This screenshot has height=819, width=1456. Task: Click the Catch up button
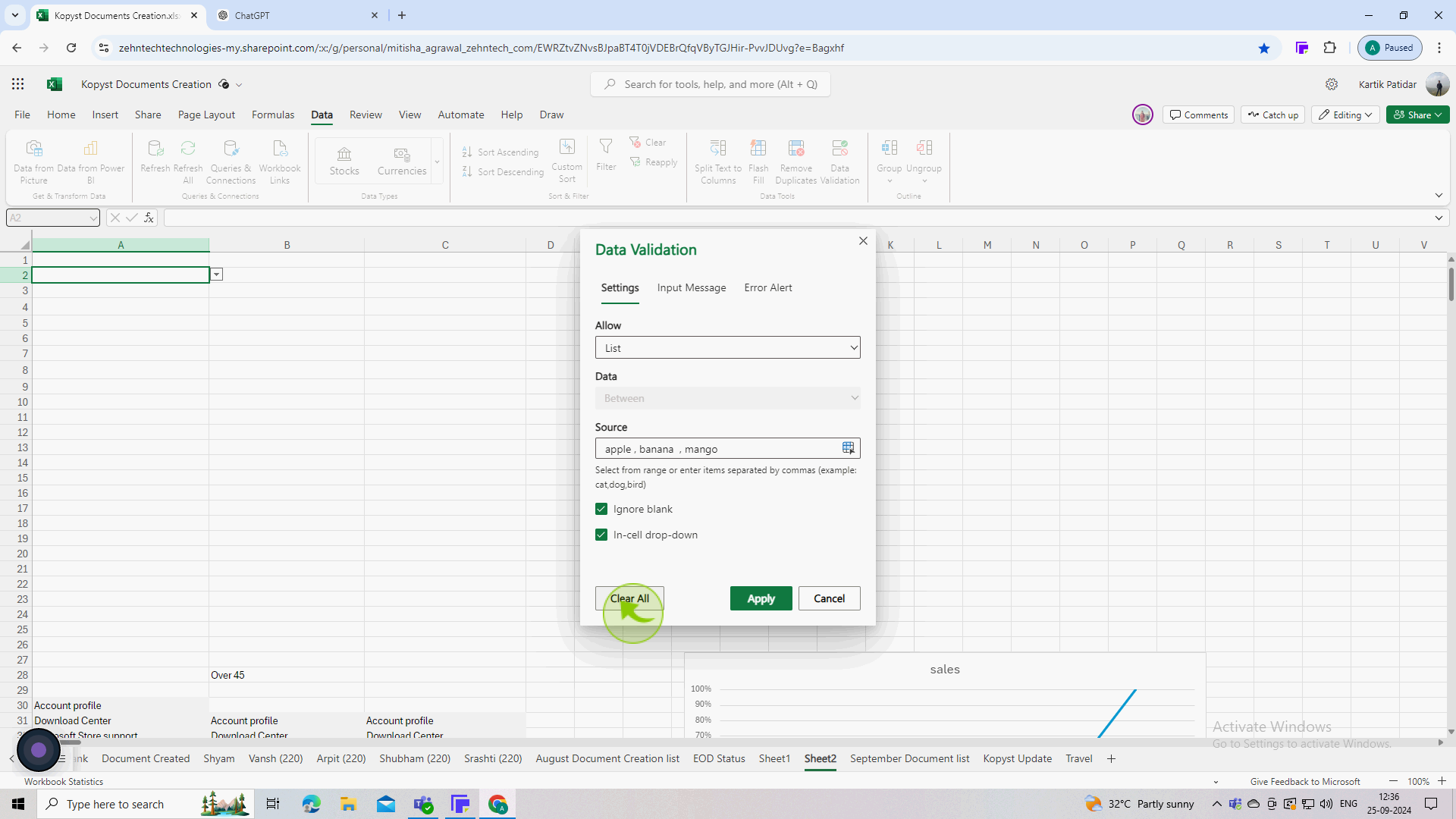pyautogui.click(x=1272, y=115)
